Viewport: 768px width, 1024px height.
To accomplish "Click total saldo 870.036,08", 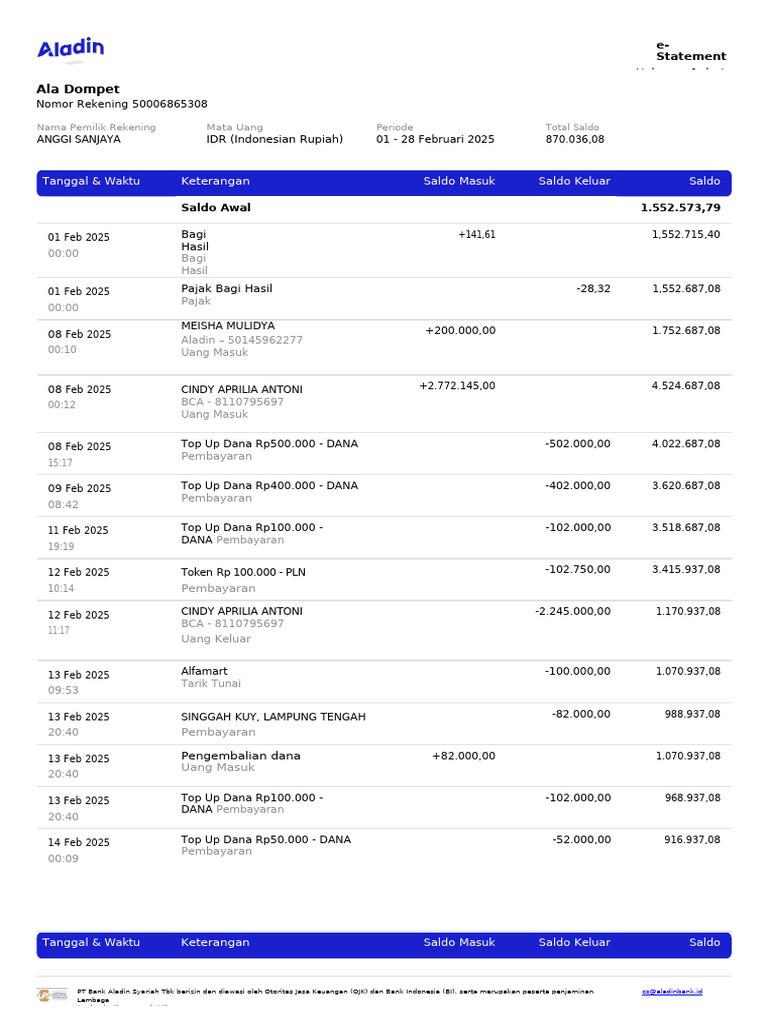I will click(575, 139).
